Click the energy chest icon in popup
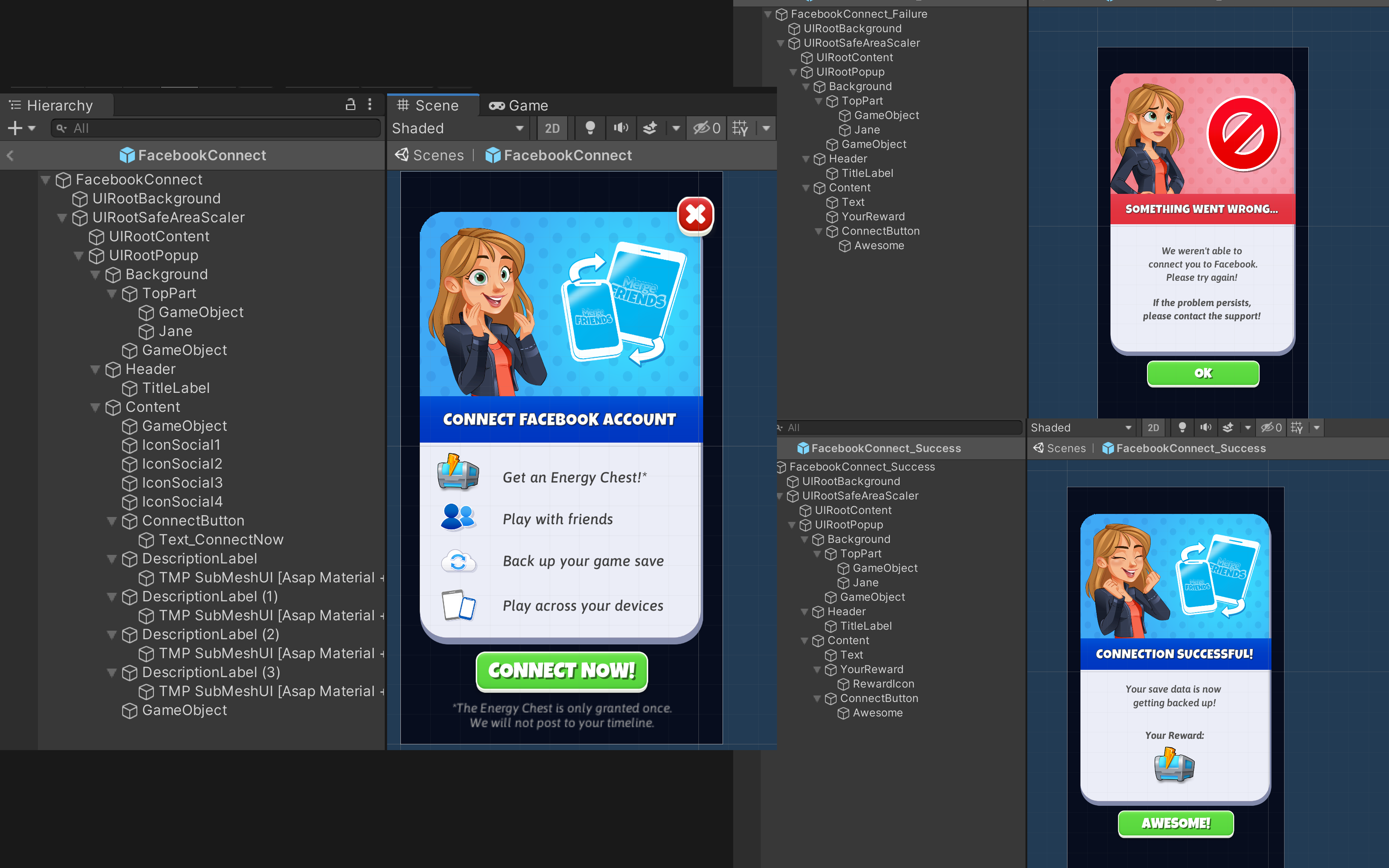This screenshot has height=868, width=1389. pos(458,472)
